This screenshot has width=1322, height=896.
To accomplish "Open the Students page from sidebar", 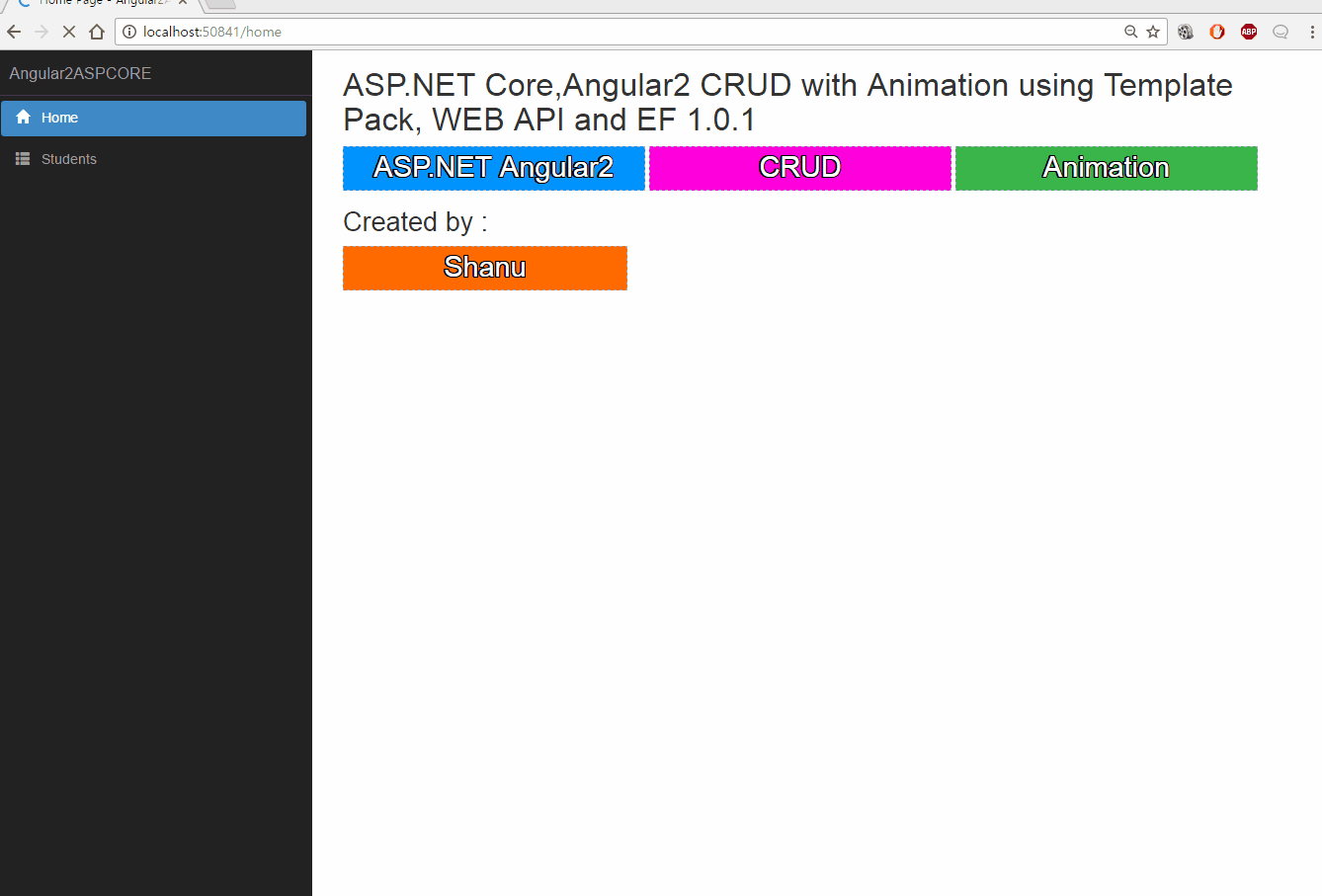I will tap(69, 159).
